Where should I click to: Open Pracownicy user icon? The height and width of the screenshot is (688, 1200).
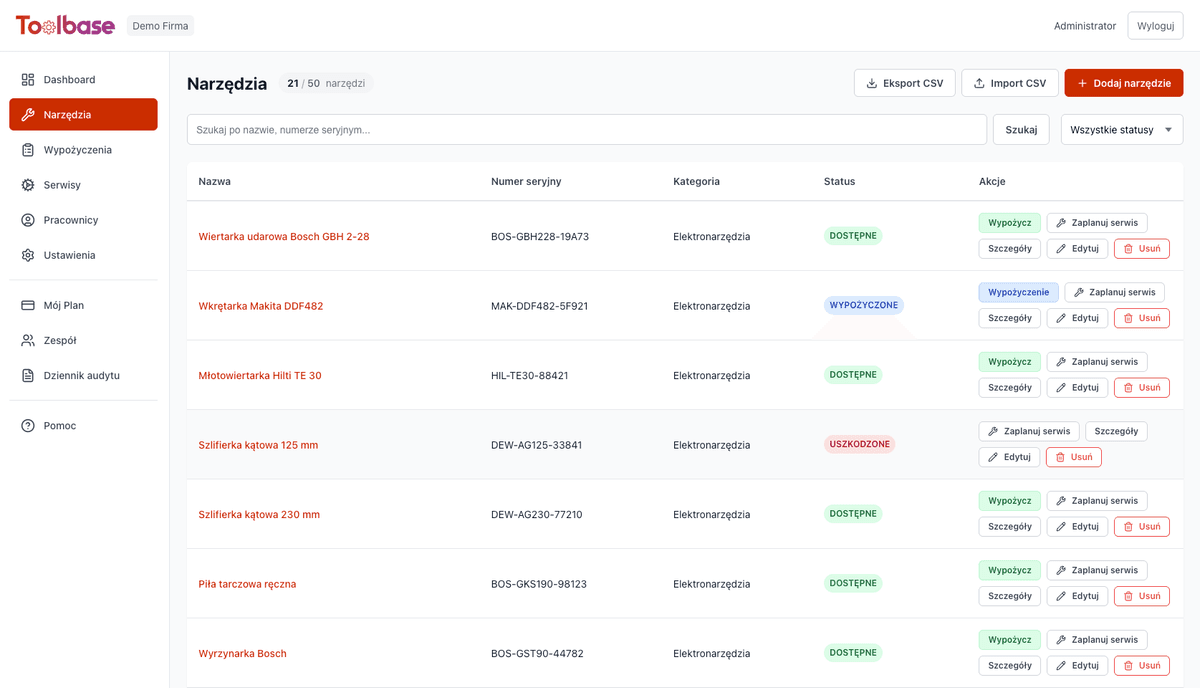28,220
